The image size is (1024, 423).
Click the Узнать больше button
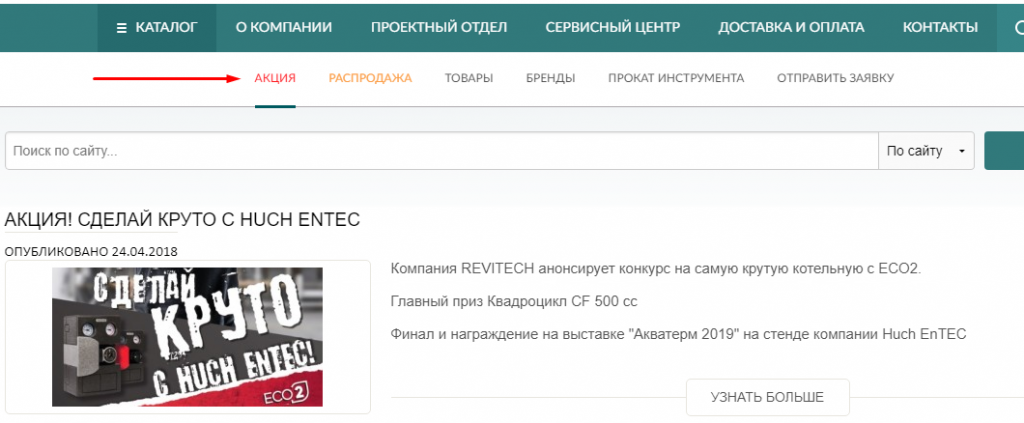coord(767,397)
